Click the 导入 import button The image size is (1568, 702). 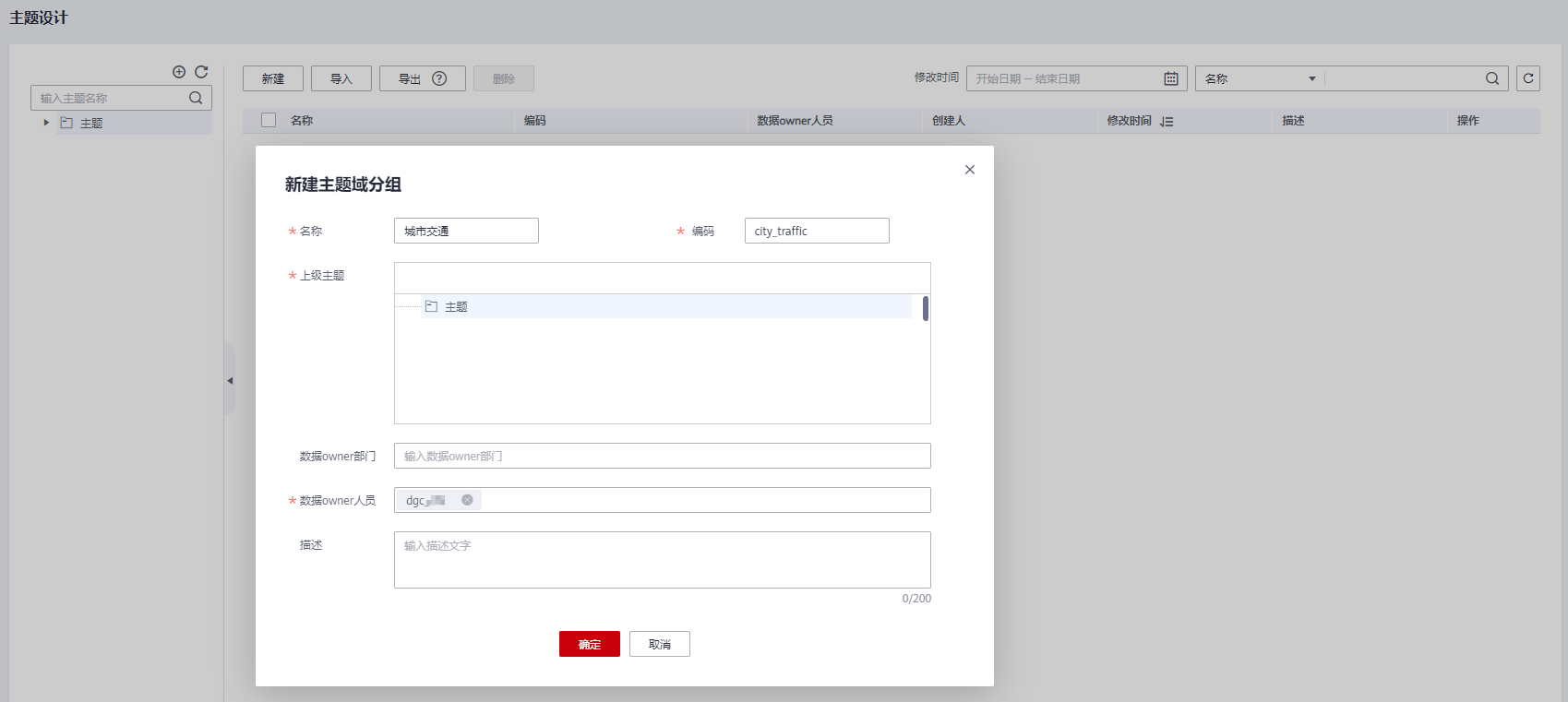[341, 78]
